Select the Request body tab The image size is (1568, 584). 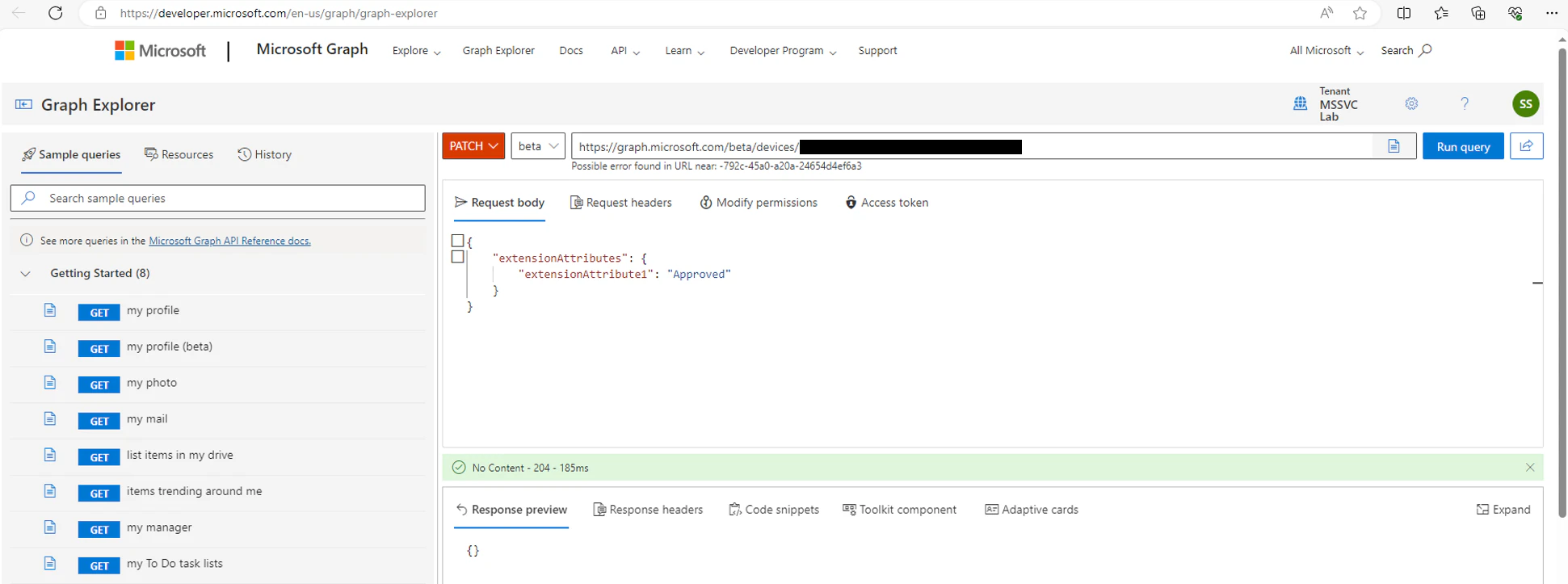pyautogui.click(x=499, y=203)
